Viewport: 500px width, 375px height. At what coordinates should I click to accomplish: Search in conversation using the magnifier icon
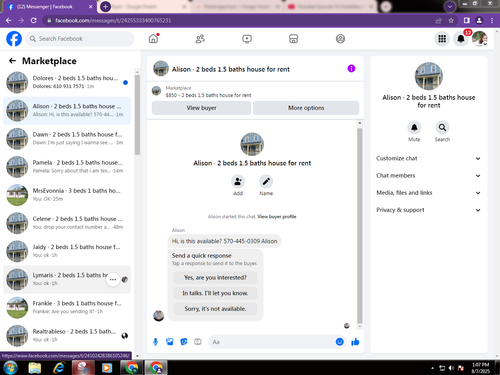(442, 127)
